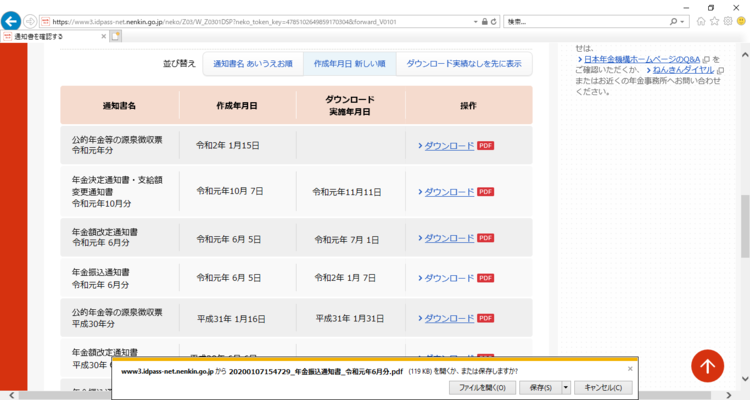Expand the 保存 button dropdown arrow
The image size is (750, 400).
tap(566, 387)
